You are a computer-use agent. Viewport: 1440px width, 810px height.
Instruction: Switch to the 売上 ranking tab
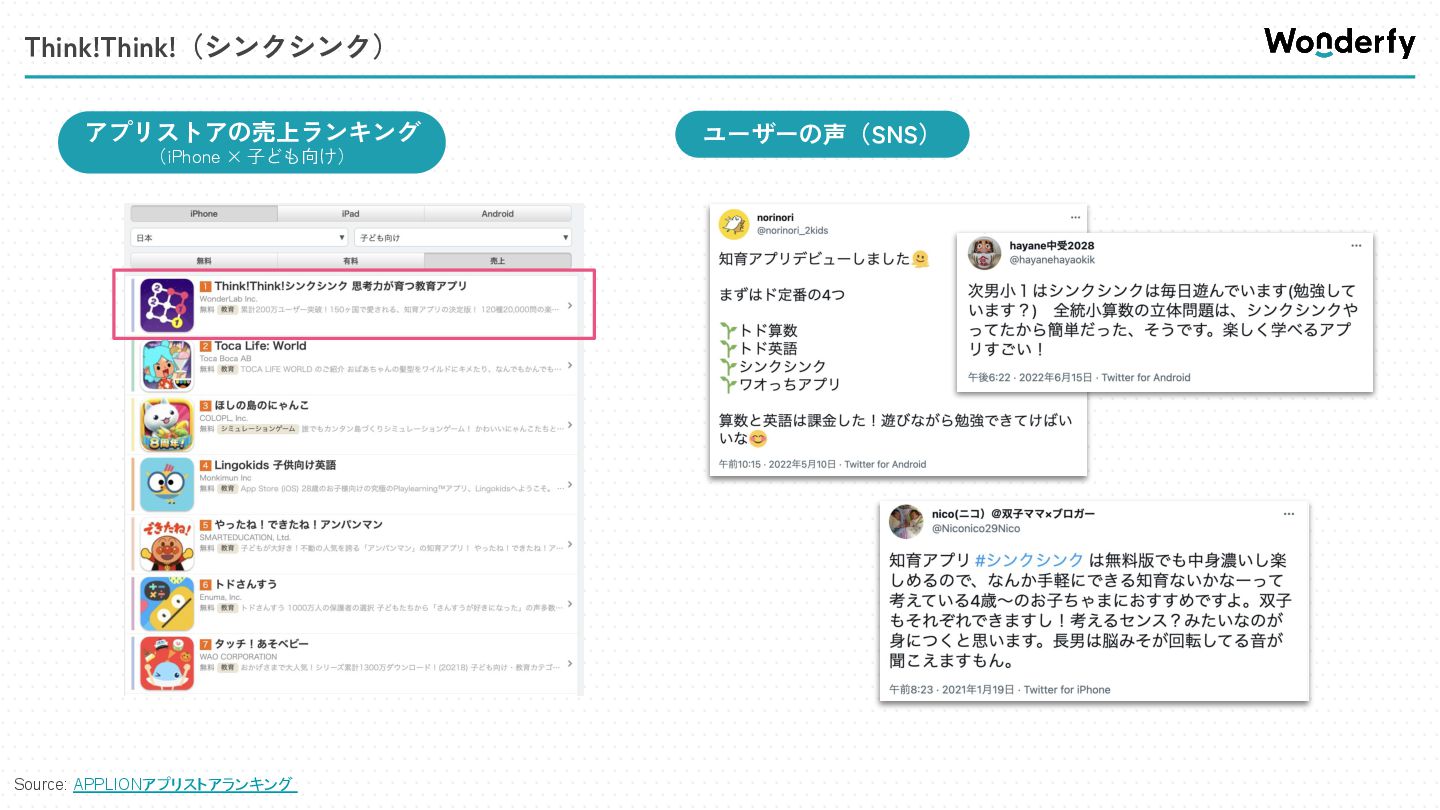point(497,260)
